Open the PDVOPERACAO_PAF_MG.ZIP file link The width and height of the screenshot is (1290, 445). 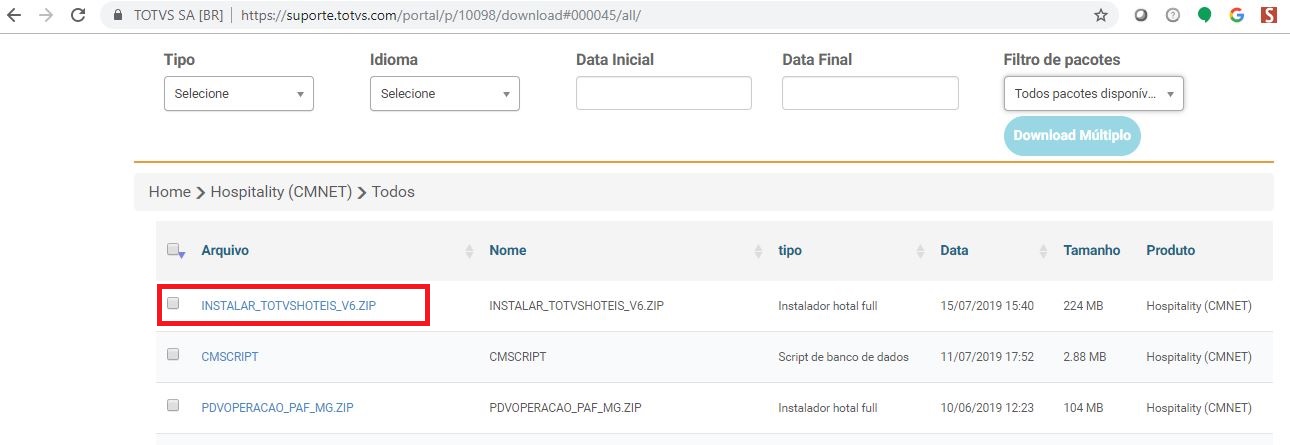pyautogui.click(x=277, y=407)
